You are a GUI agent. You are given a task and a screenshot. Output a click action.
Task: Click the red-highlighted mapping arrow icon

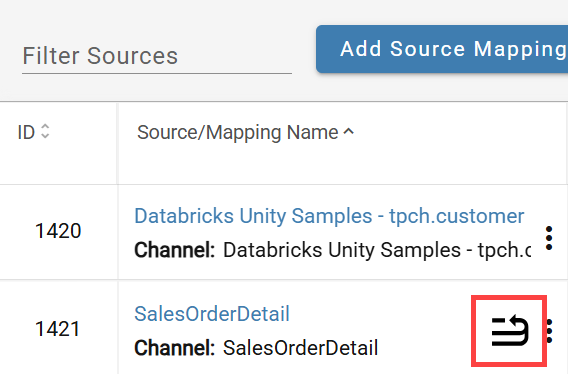click(x=509, y=331)
